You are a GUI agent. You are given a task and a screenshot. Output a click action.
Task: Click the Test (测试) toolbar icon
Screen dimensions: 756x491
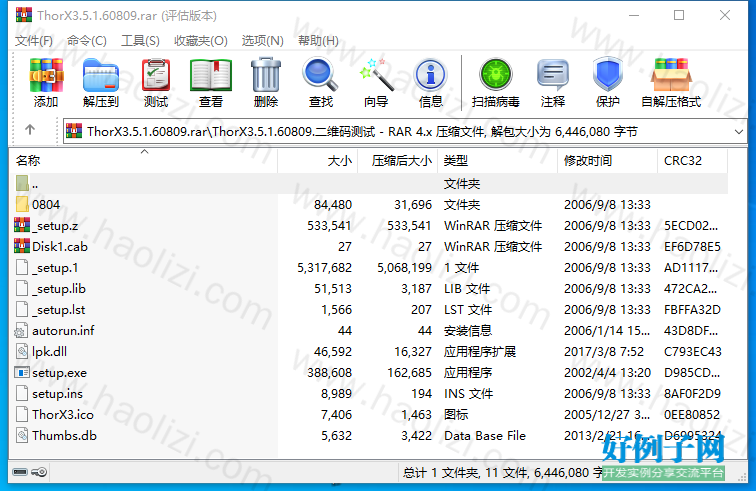(x=156, y=75)
